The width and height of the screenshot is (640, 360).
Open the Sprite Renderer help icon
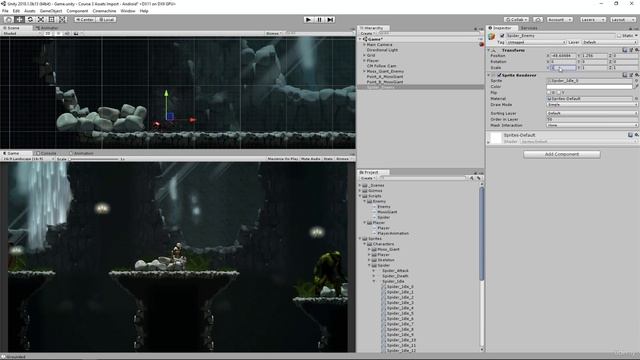click(x=624, y=75)
